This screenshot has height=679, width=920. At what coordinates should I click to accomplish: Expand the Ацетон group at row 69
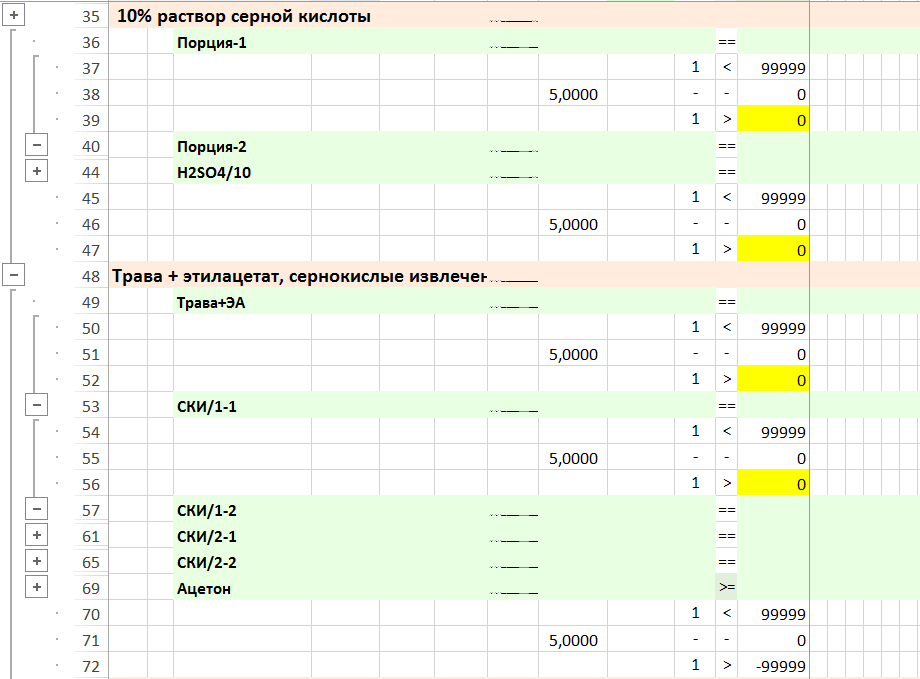point(37,588)
